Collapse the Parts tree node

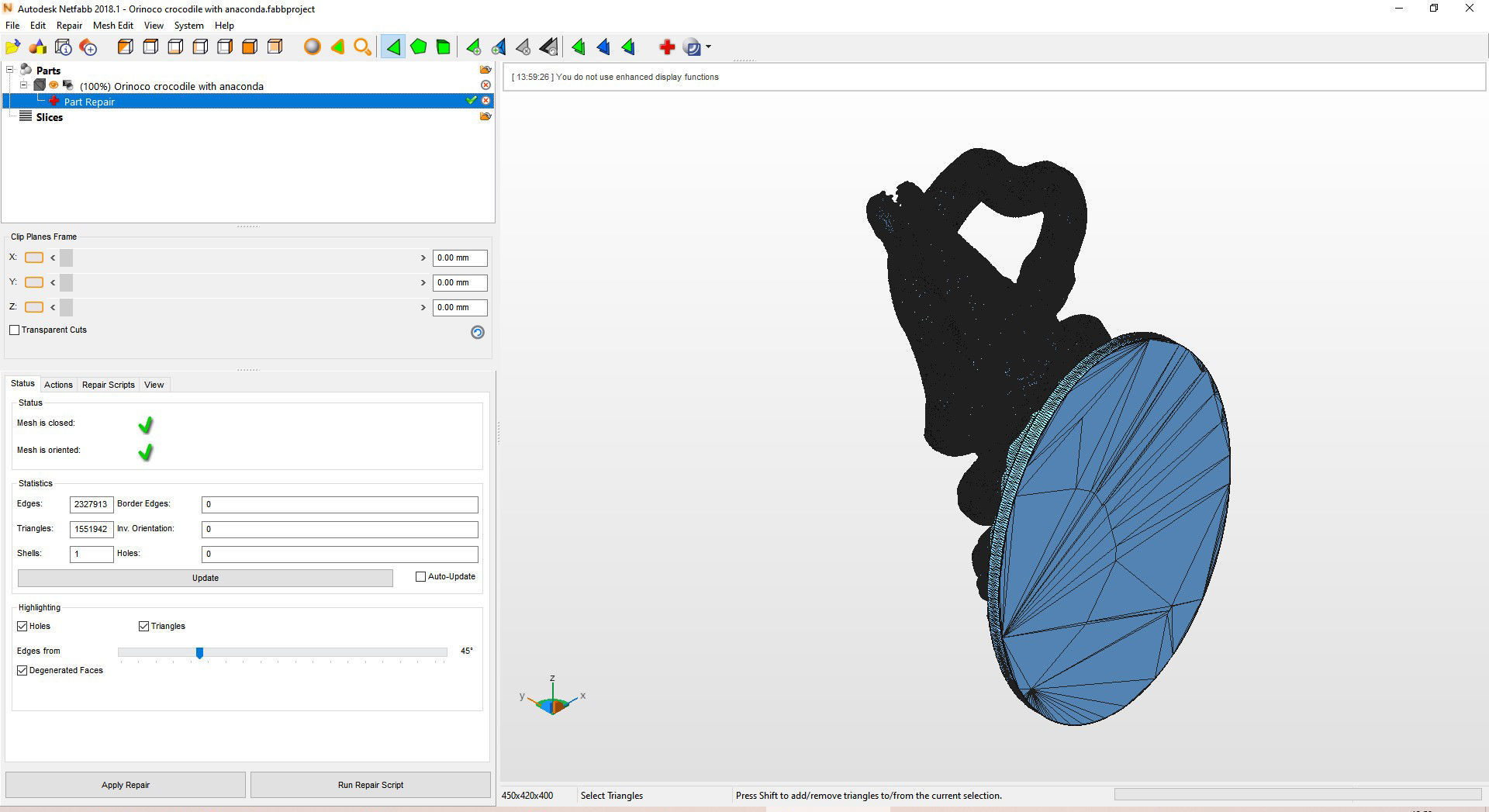click(10, 70)
